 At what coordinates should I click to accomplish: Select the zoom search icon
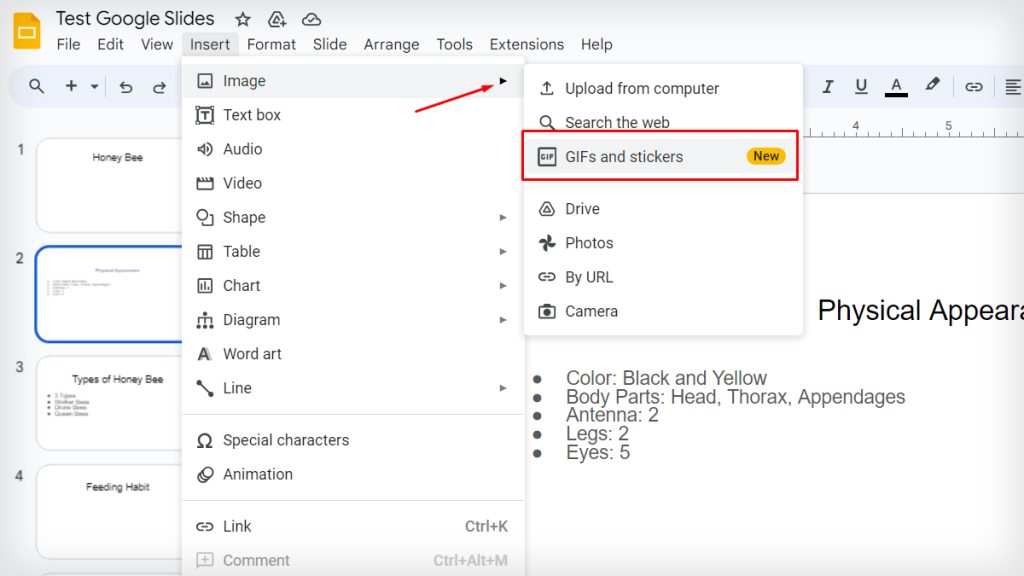tap(36, 87)
